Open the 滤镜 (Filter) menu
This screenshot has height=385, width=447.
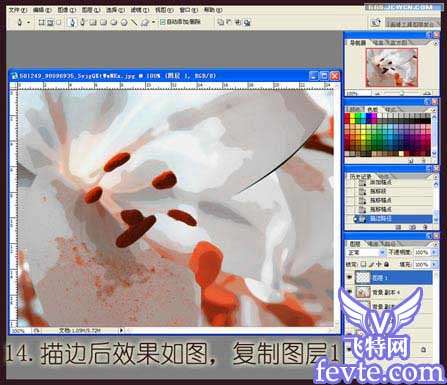pyautogui.click(x=140, y=10)
